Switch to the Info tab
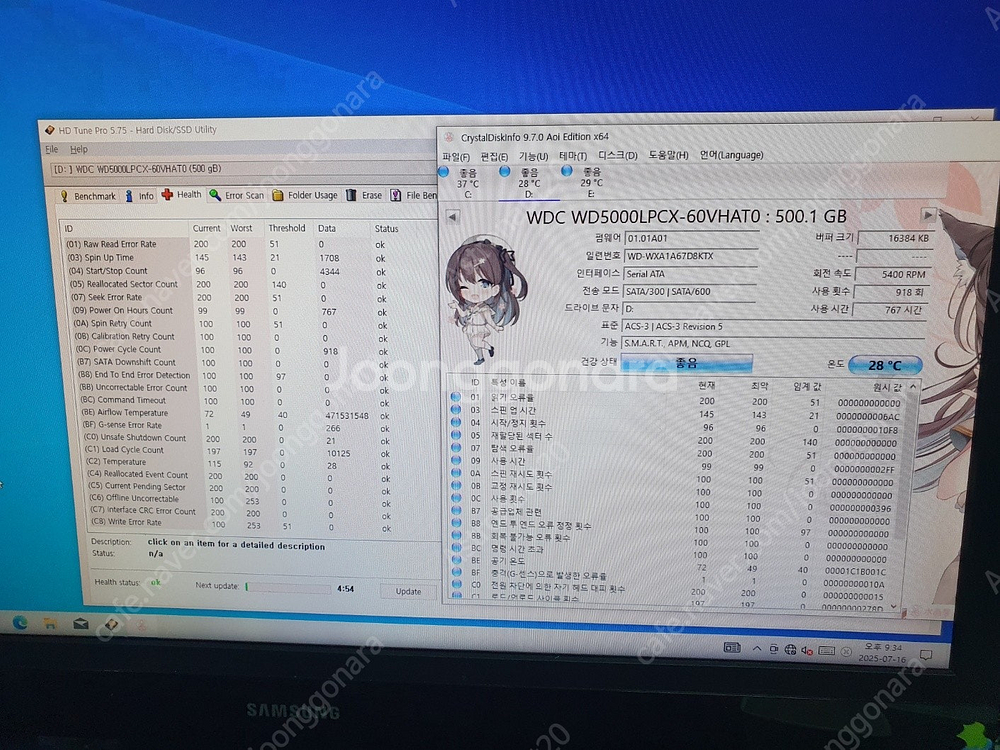This screenshot has height=750, width=1000. pos(140,195)
